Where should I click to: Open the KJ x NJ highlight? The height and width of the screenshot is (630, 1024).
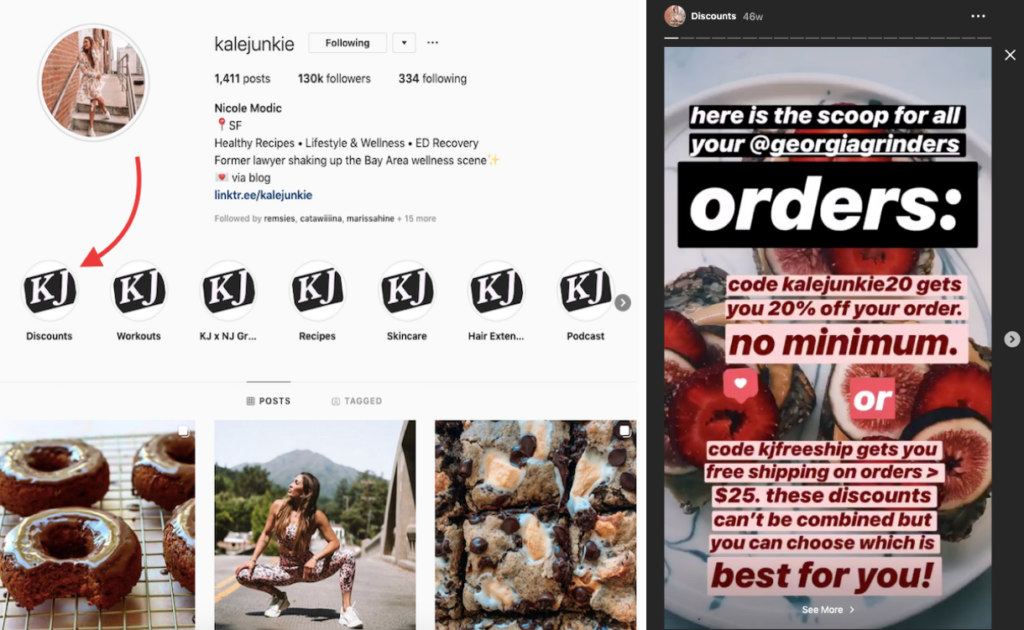(x=228, y=291)
